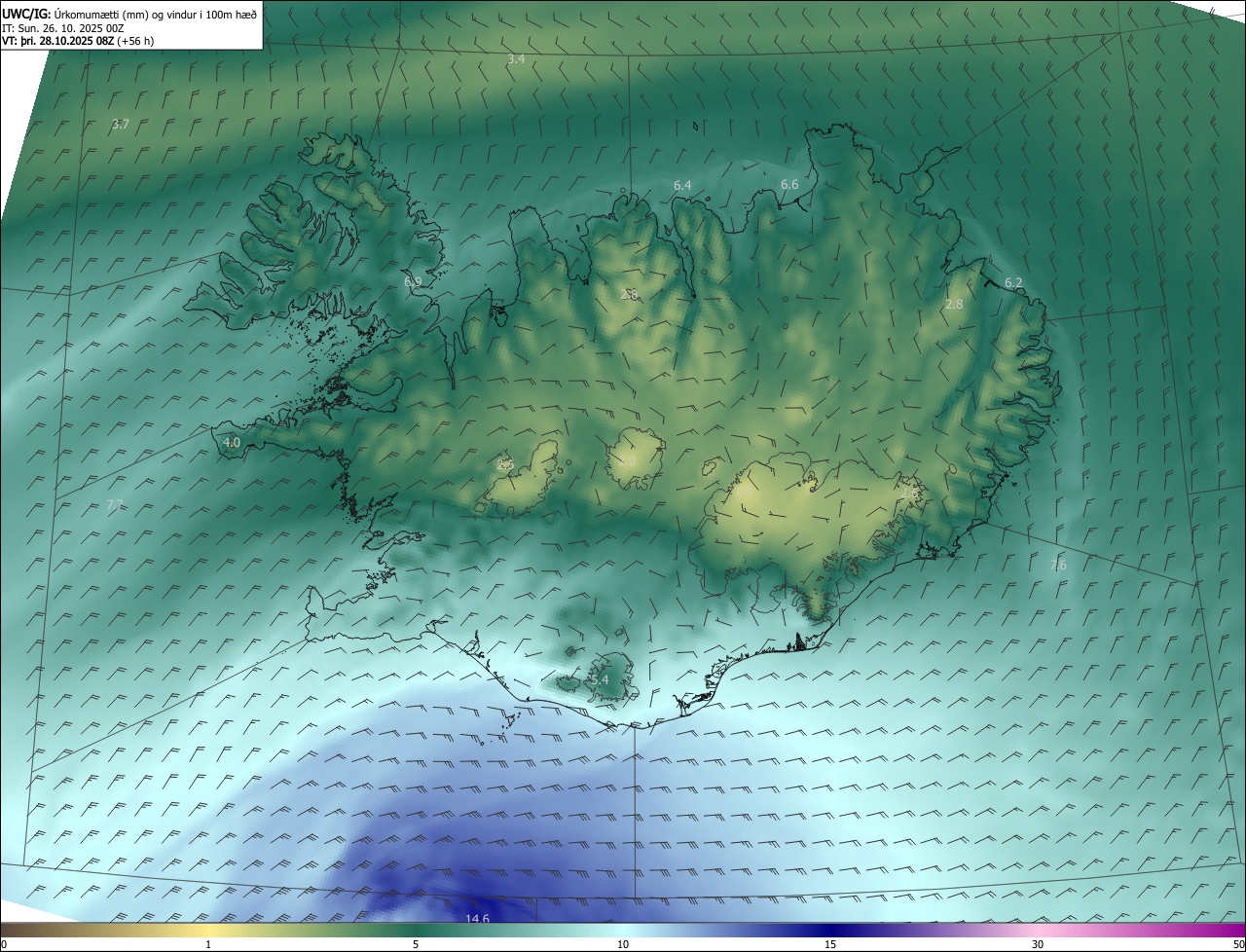Select the 5 tick on the color legend

click(416, 944)
